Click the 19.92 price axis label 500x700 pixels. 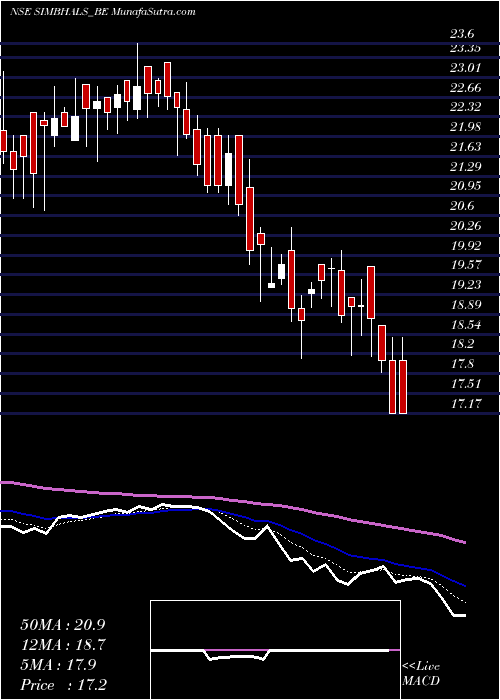click(466, 245)
